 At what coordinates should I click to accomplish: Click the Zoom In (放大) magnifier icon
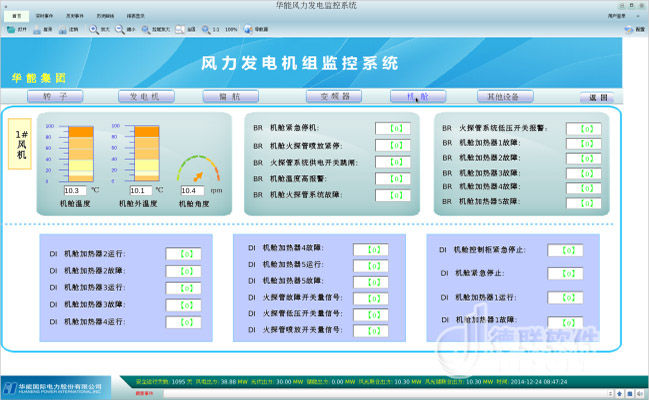pos(93,30)
